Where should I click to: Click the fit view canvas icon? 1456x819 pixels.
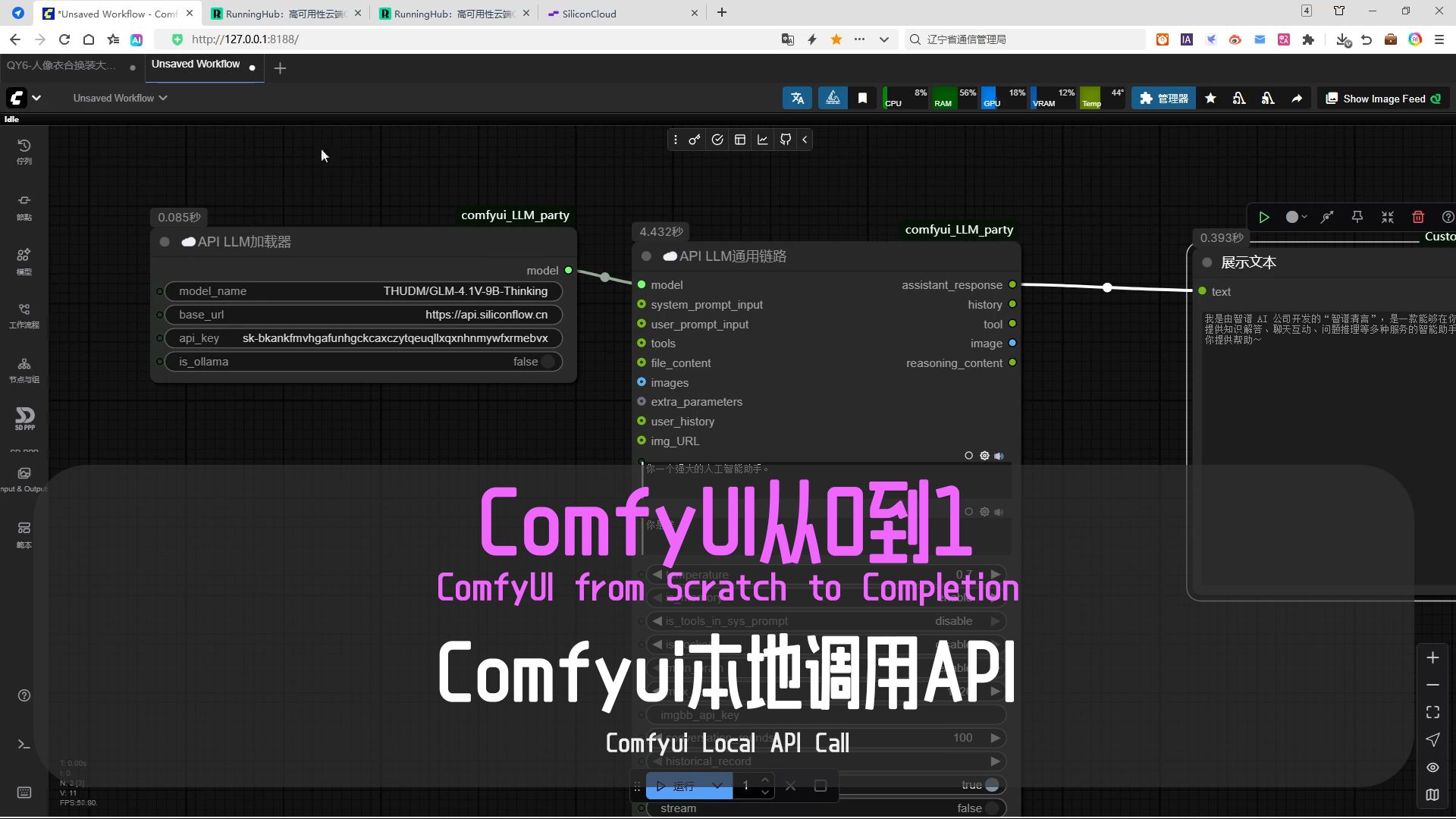(1432, 712)
